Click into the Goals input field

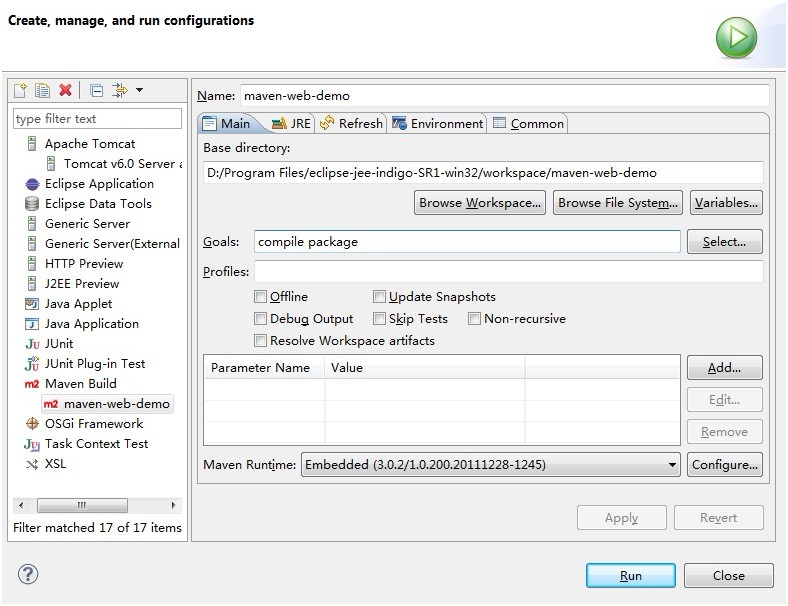point(466,242)
